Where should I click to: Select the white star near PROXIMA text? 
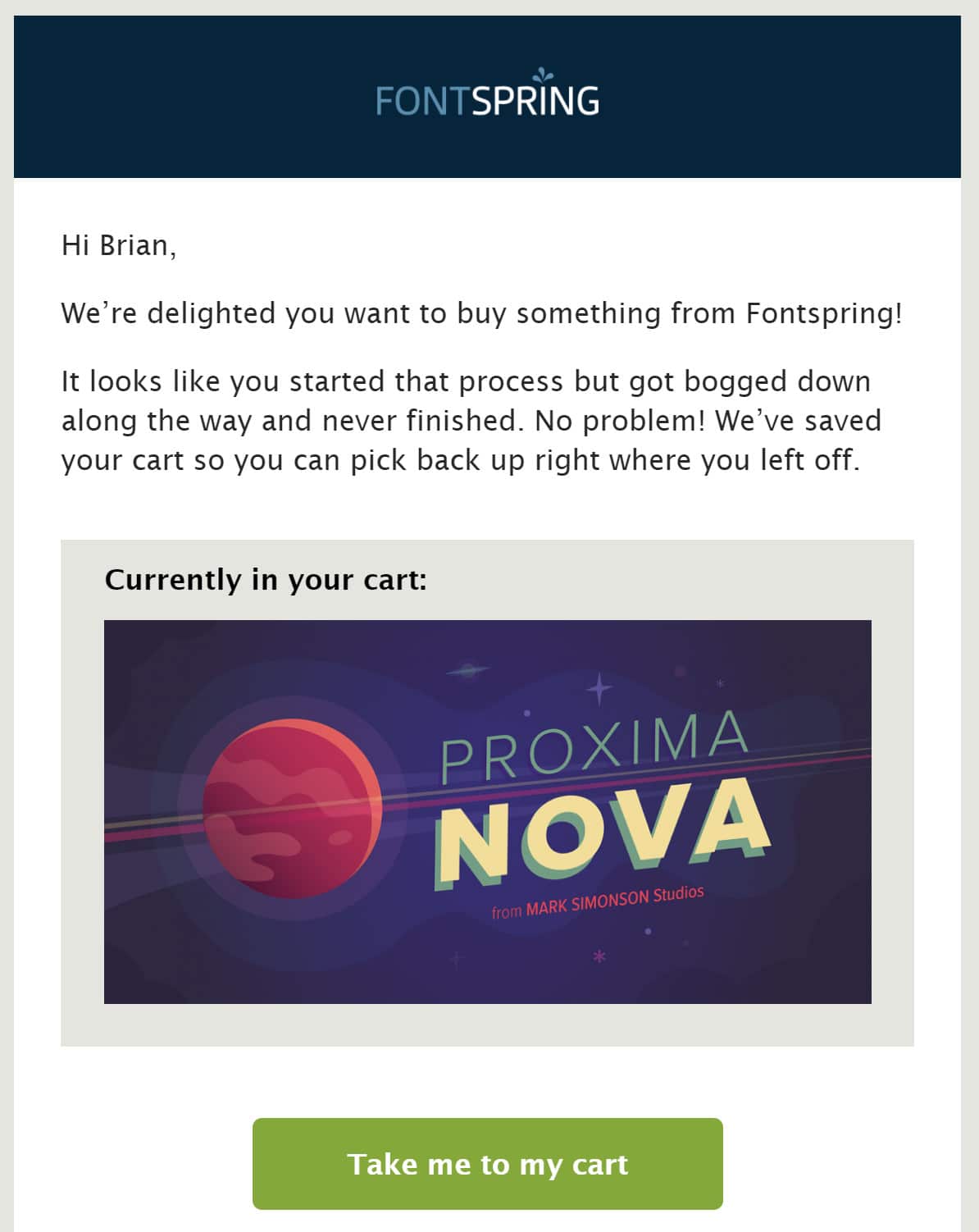point(722,682)
